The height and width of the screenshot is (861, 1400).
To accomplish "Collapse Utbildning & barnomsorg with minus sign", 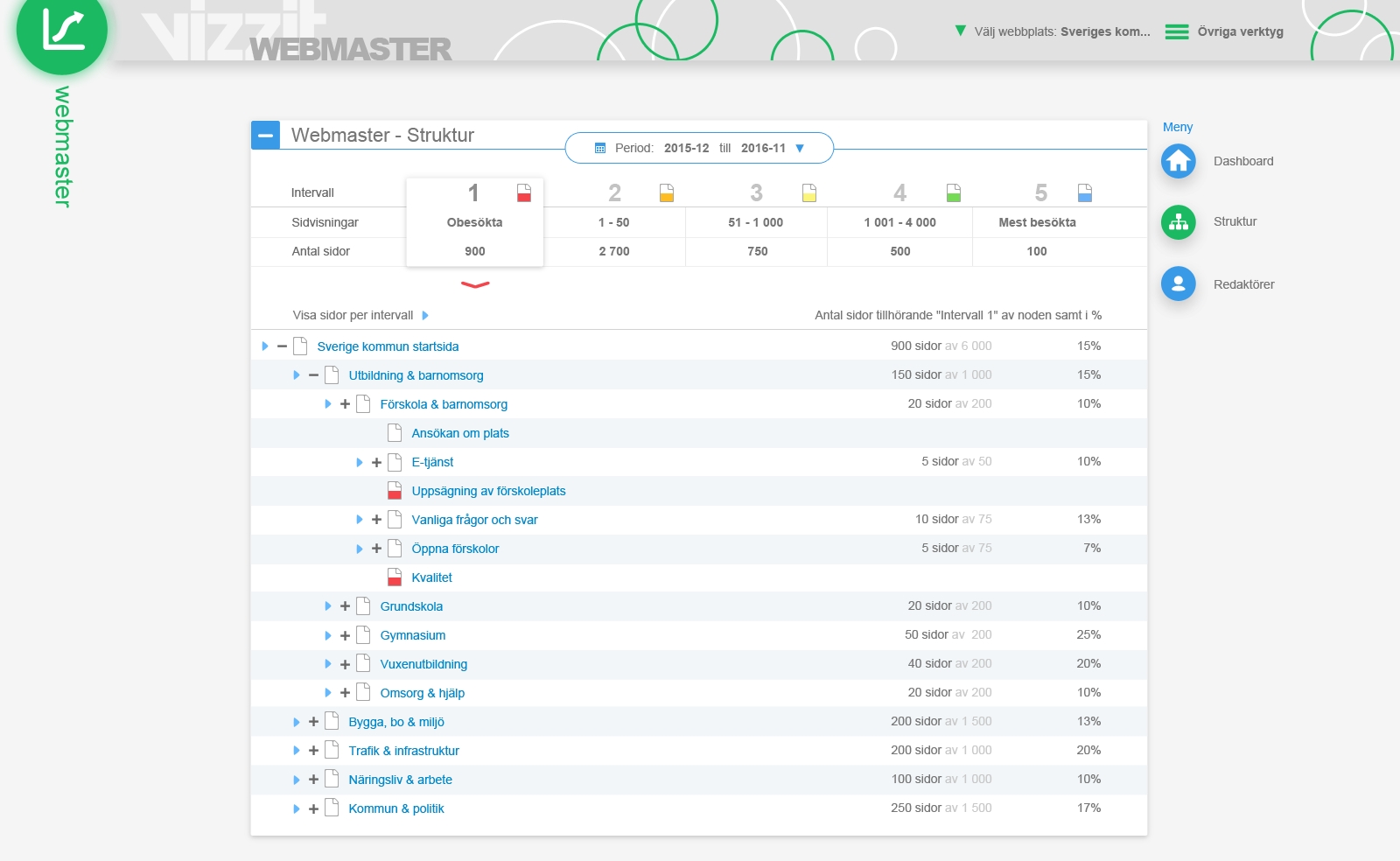I will pos(313,375).
